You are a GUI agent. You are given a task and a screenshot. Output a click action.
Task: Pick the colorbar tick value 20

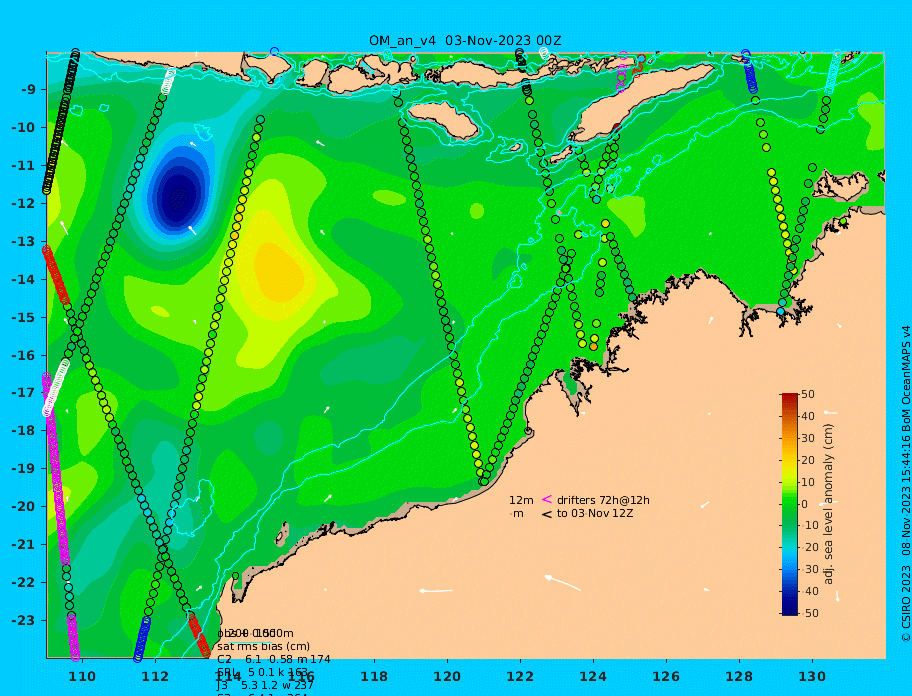tap(808, 461)
